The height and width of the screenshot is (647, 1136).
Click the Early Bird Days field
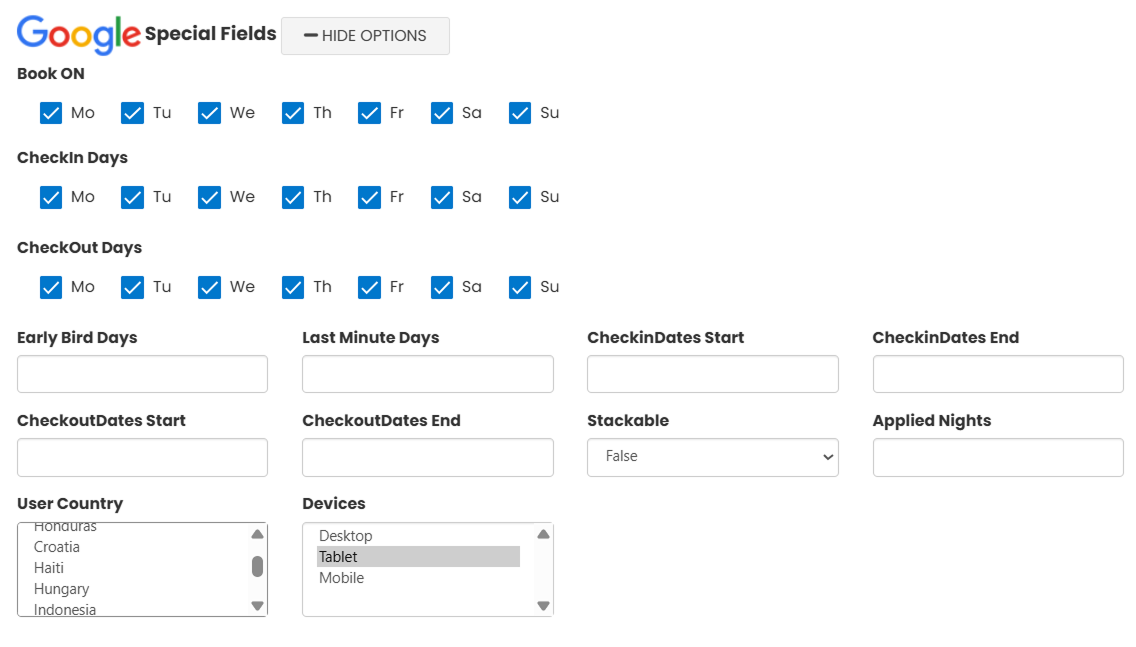pyautogui.click(x=142, y=374)
